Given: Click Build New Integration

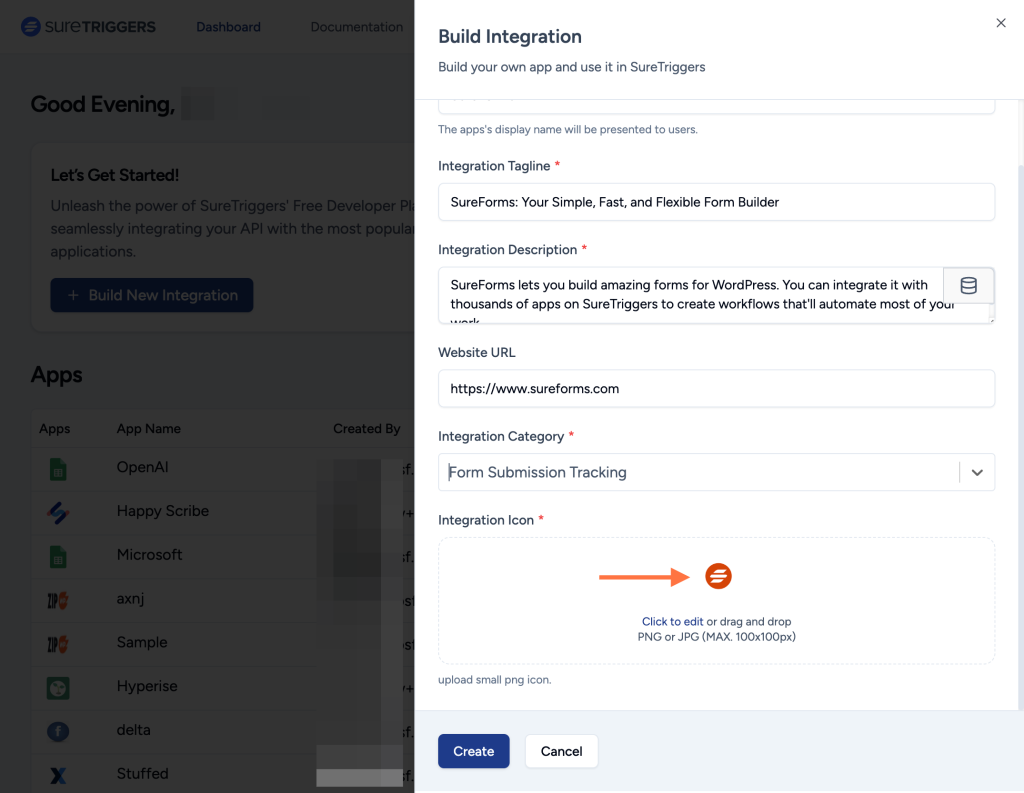Looking at the screenshot, I should pos(151,295).
